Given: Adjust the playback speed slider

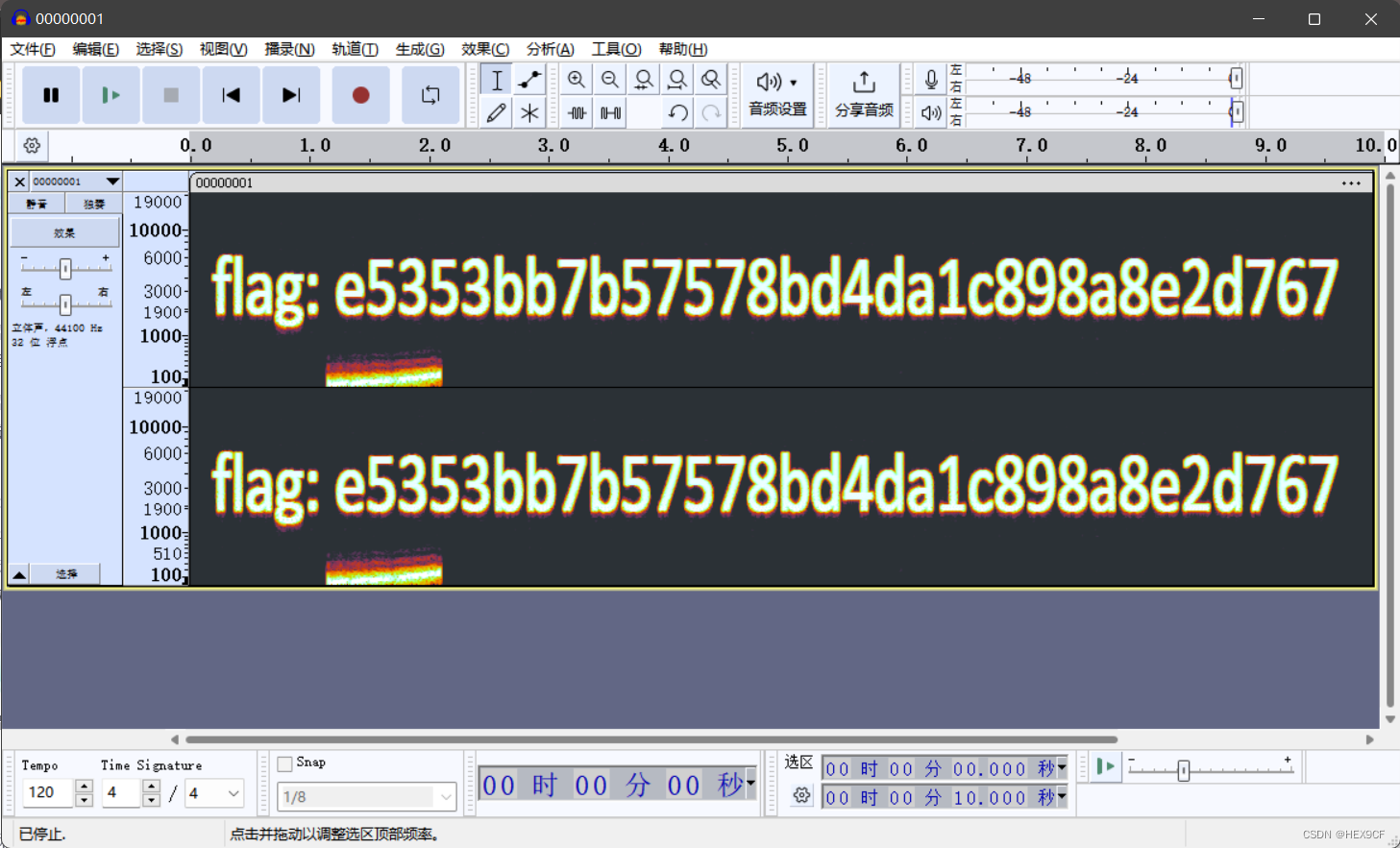Looking at the screenshot, I should click(1184, 768).
